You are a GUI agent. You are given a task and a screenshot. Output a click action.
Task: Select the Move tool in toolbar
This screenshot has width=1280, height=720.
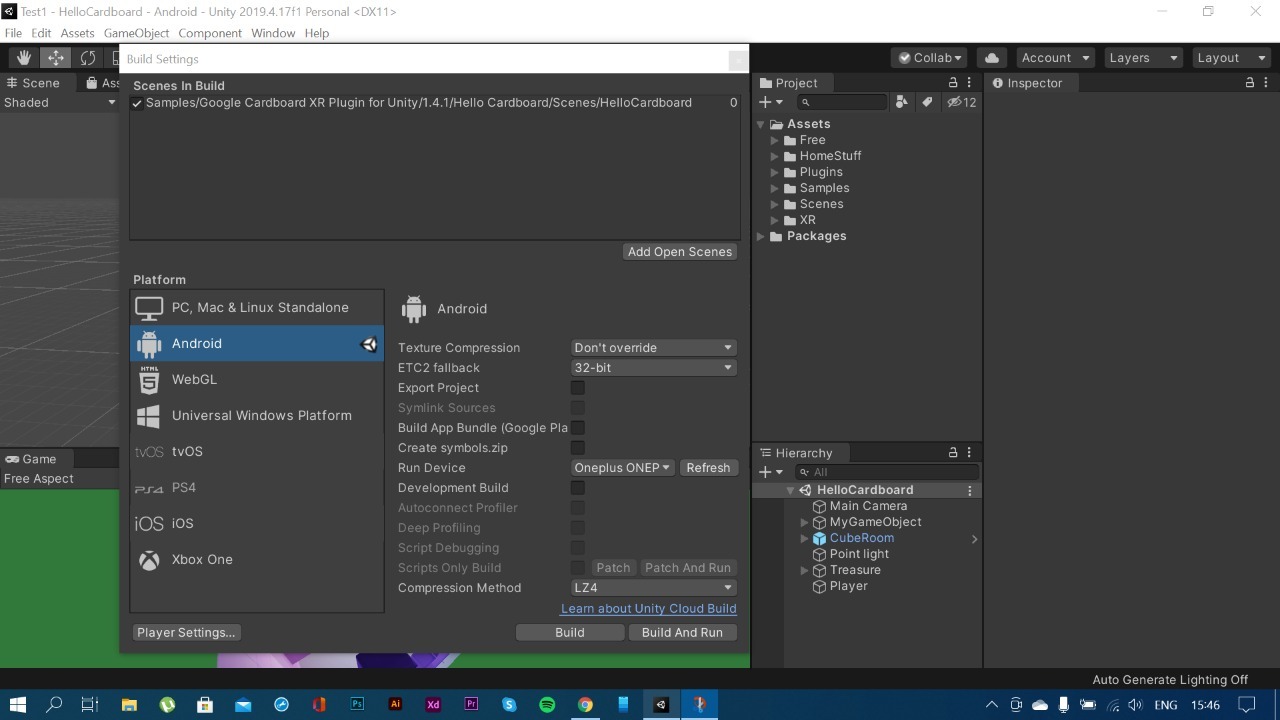[56, 58]
